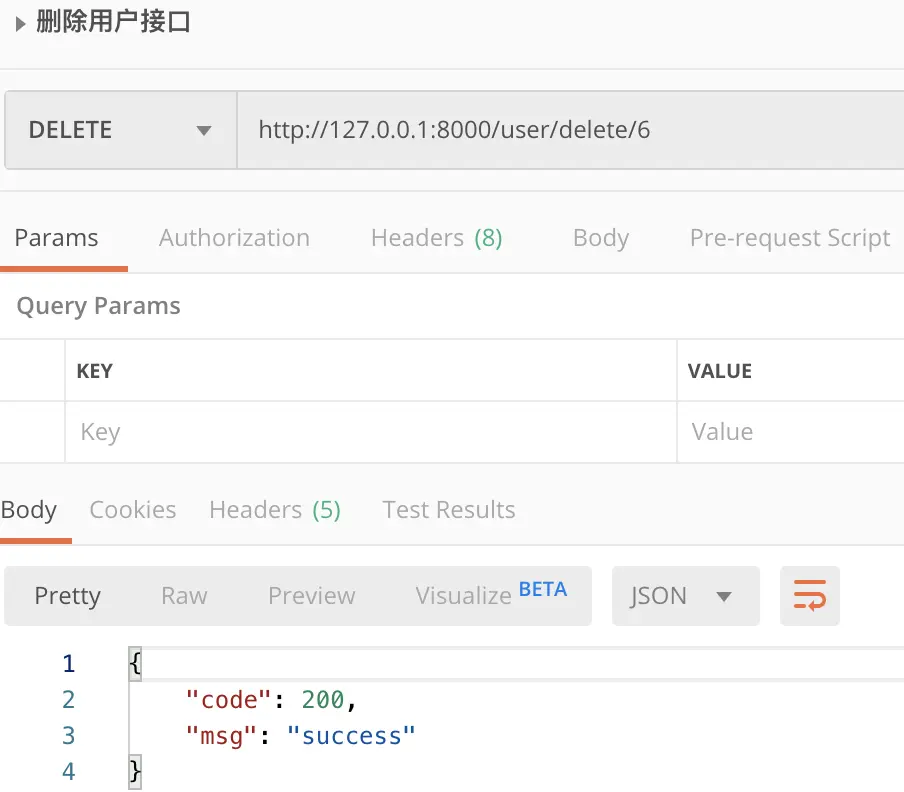Open the JSON format dropdown
Image resolution: width=904 pixels, height=792 pixels.
(x=685, y=596)
